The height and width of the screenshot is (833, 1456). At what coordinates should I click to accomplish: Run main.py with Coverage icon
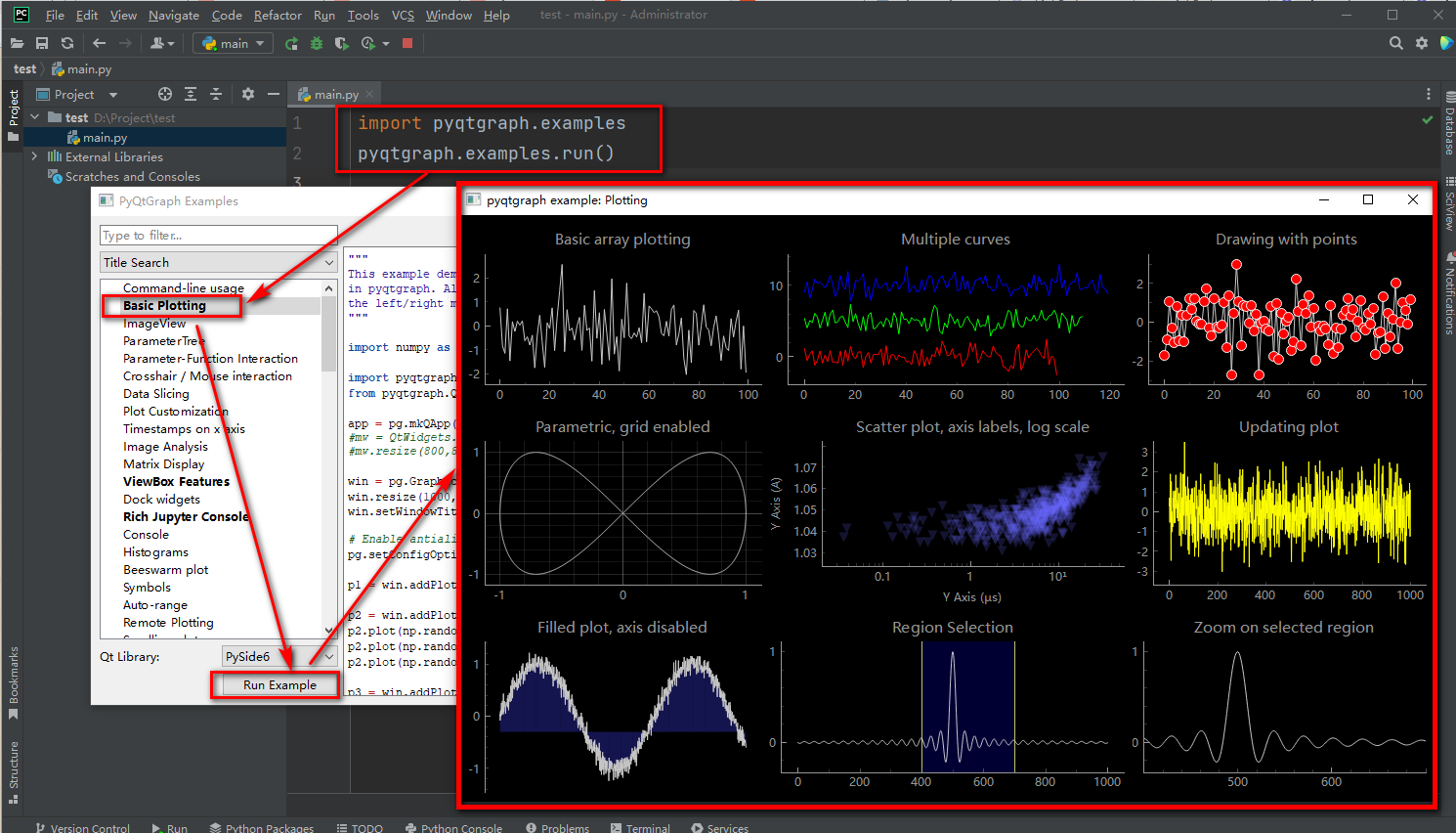pyautogui.click(x=341, y=43)
